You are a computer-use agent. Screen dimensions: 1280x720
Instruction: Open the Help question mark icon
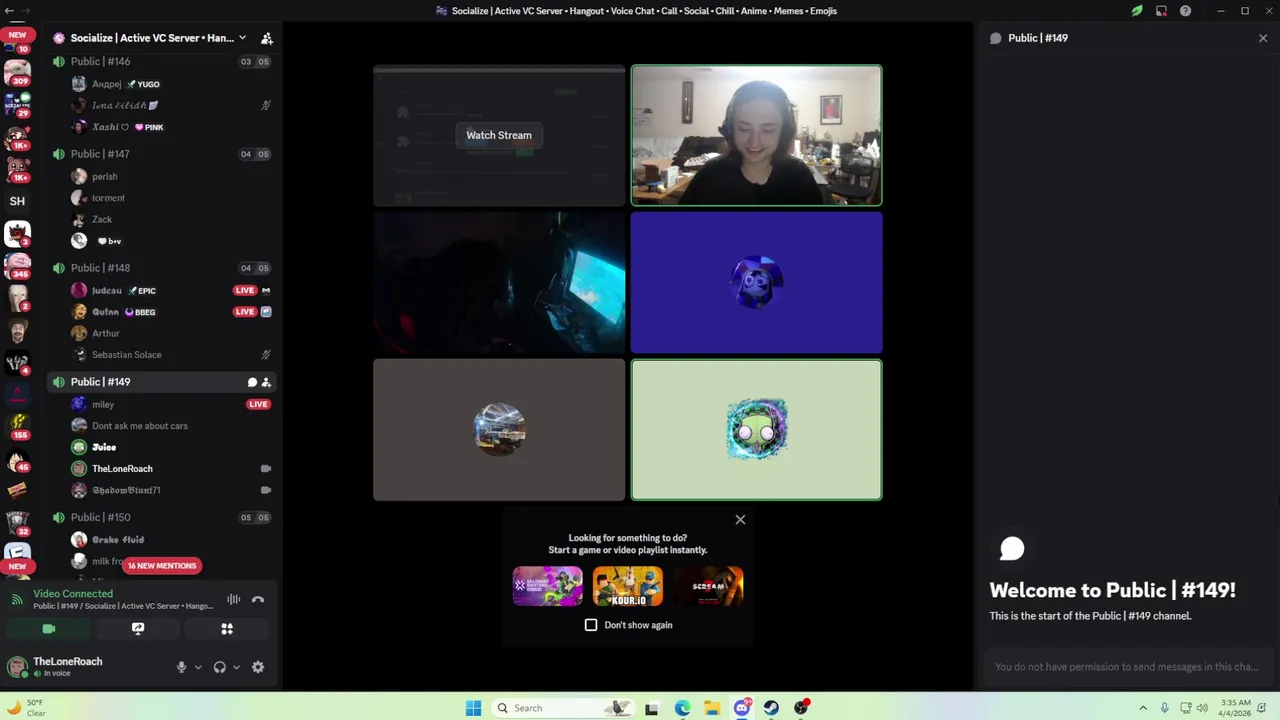1185,11
